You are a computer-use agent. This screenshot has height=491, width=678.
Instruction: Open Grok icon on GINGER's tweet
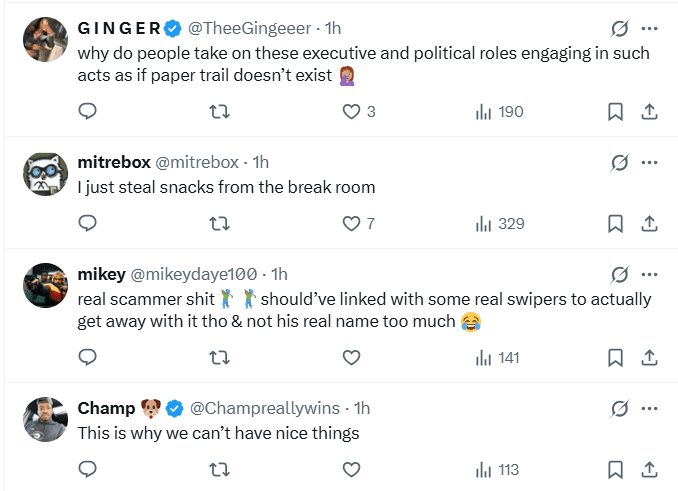[x=619, y=28]
